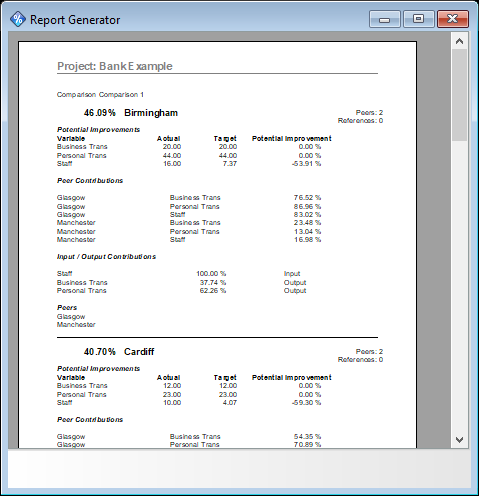Click the 'Variable' column header under Birmingham
This screenshot has height=496, width=479.
(71, 138)
